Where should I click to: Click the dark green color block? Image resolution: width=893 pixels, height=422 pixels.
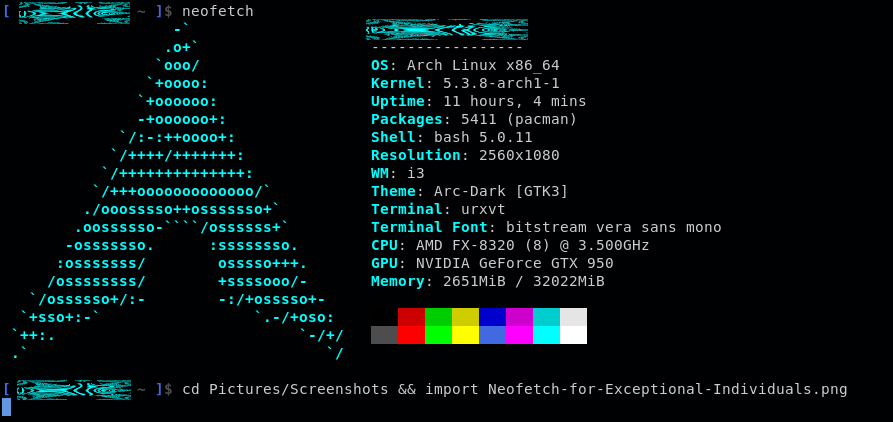tap(439, 317)
